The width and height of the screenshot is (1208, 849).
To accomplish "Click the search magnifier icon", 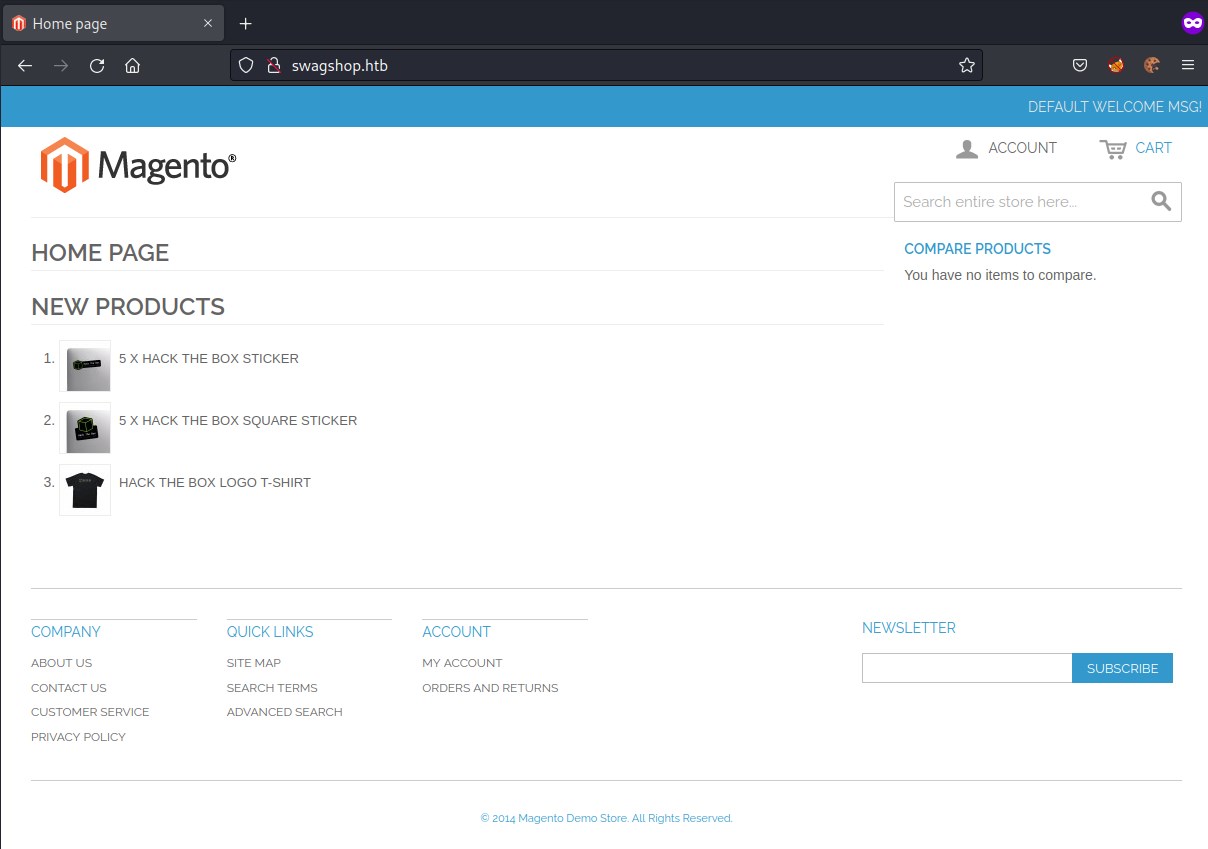I will coord(1161,202).
